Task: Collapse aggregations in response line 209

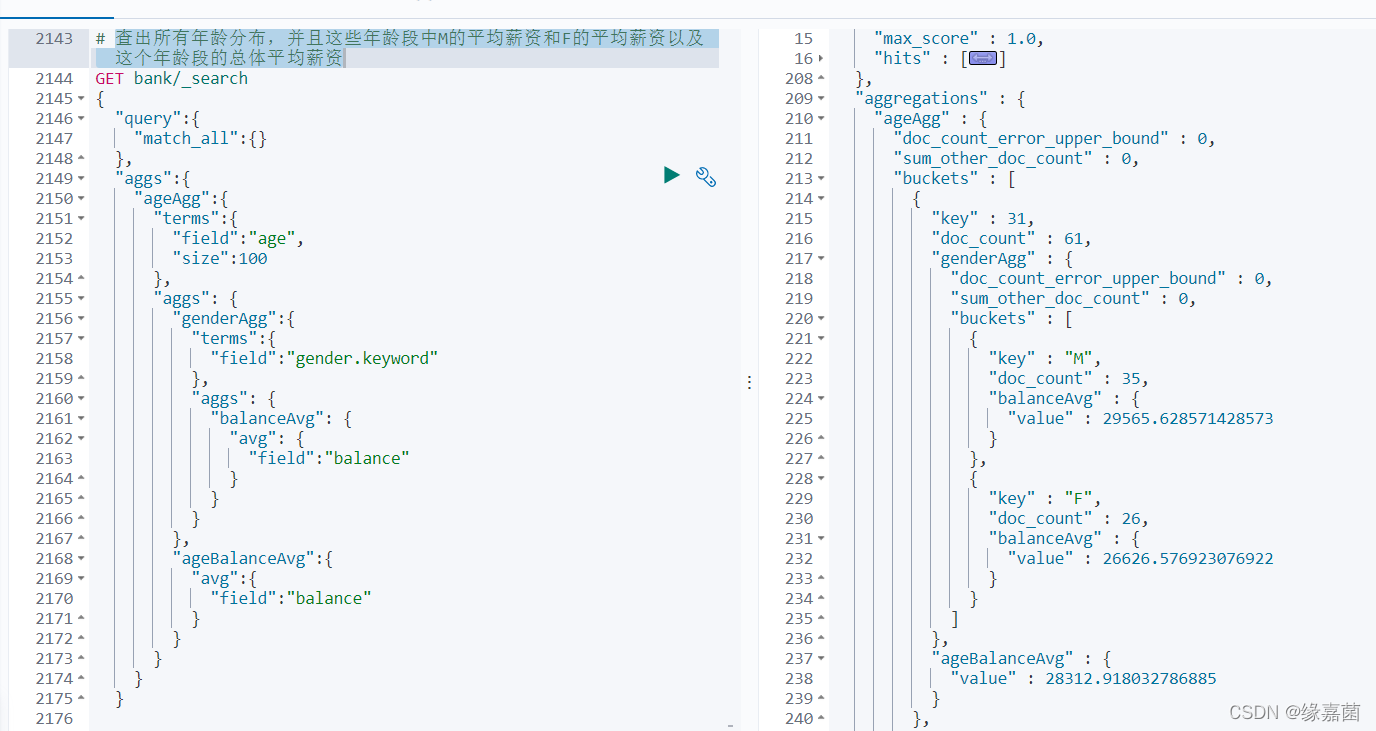Action: (x=821, y=99)
